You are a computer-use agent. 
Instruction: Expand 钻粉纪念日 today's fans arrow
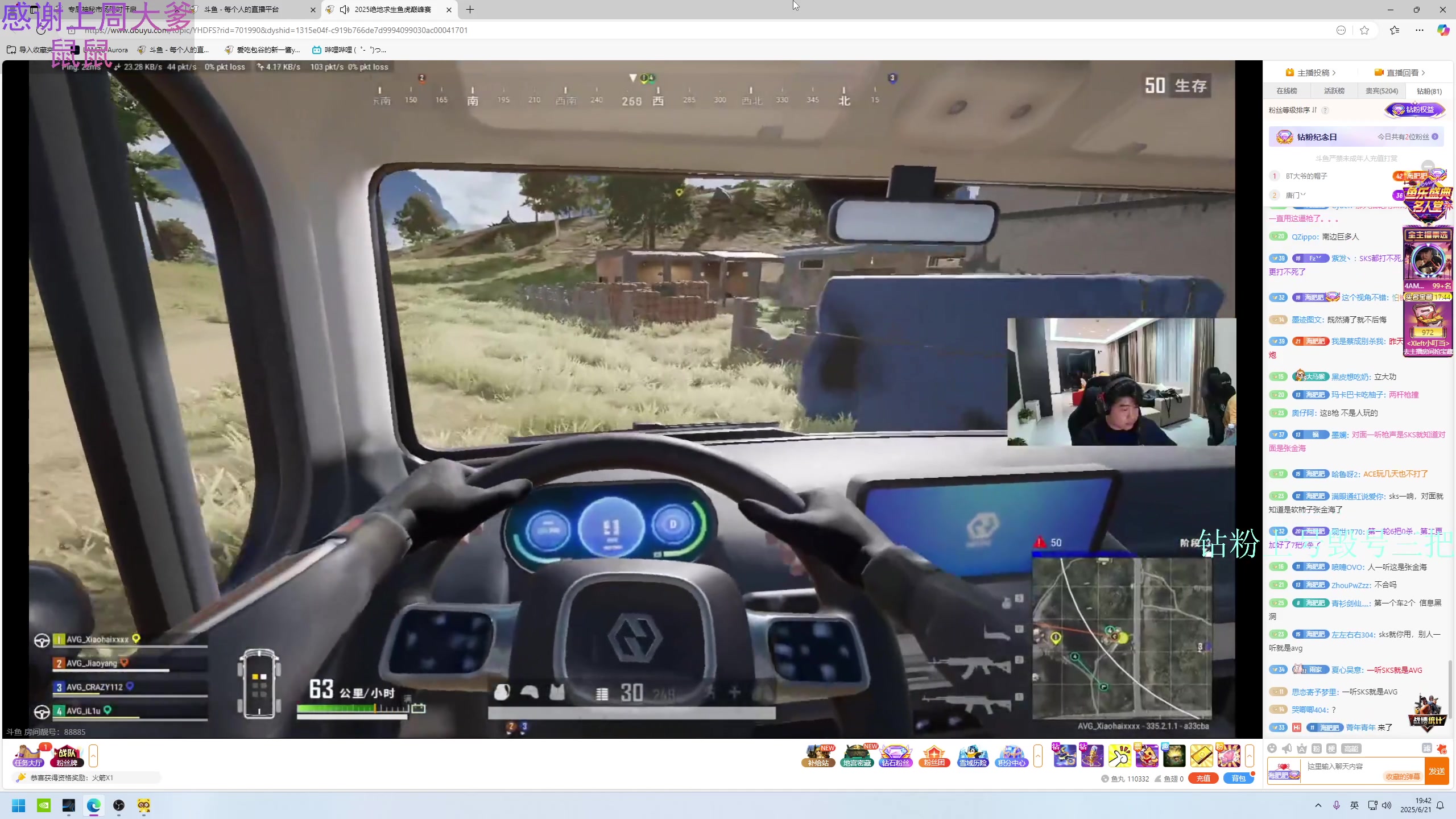pyautogui.click(x=1435, y=137)
